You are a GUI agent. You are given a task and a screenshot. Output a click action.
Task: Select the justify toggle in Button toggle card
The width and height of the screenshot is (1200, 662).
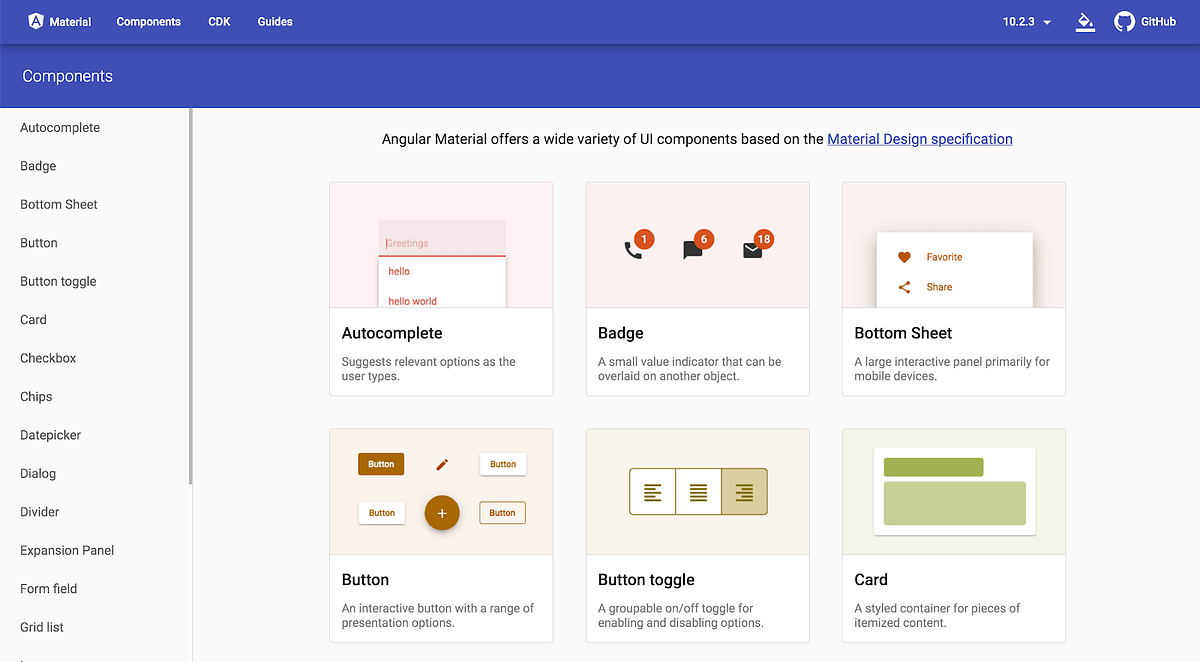tap(698, 492)
